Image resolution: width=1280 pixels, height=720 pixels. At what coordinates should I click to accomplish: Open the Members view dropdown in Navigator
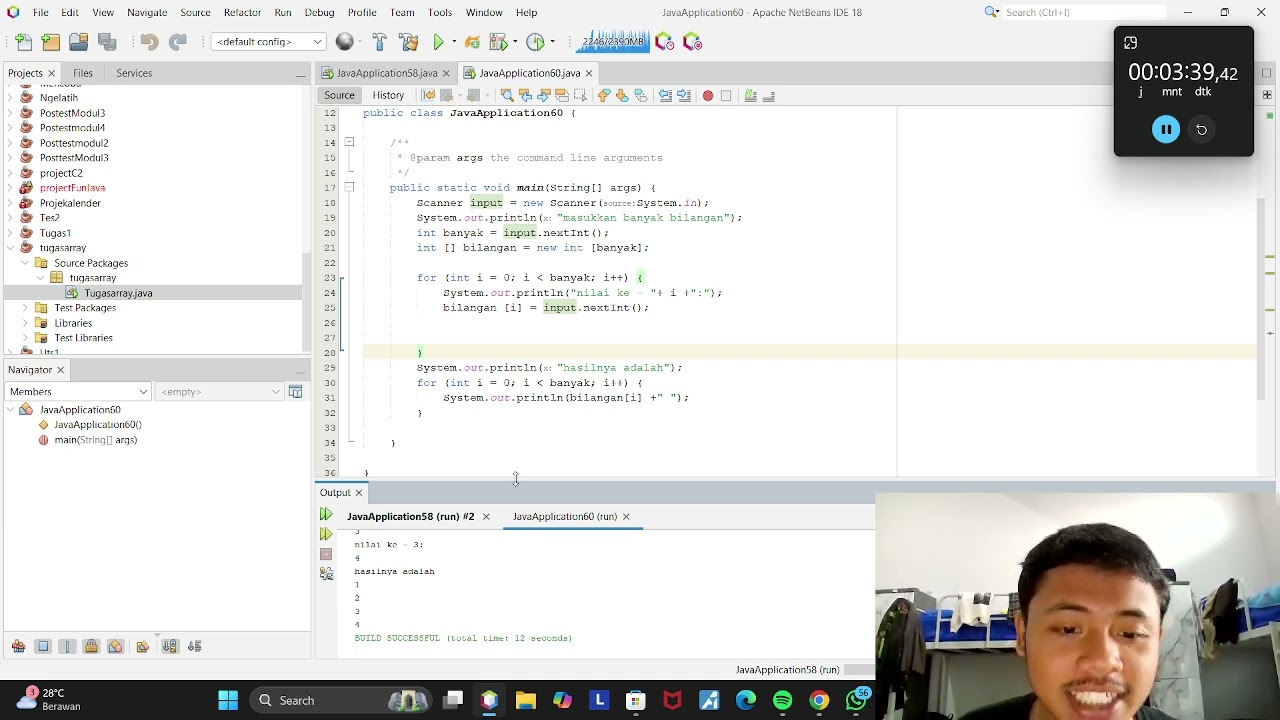pyautogui.click(x=78, y=392)
